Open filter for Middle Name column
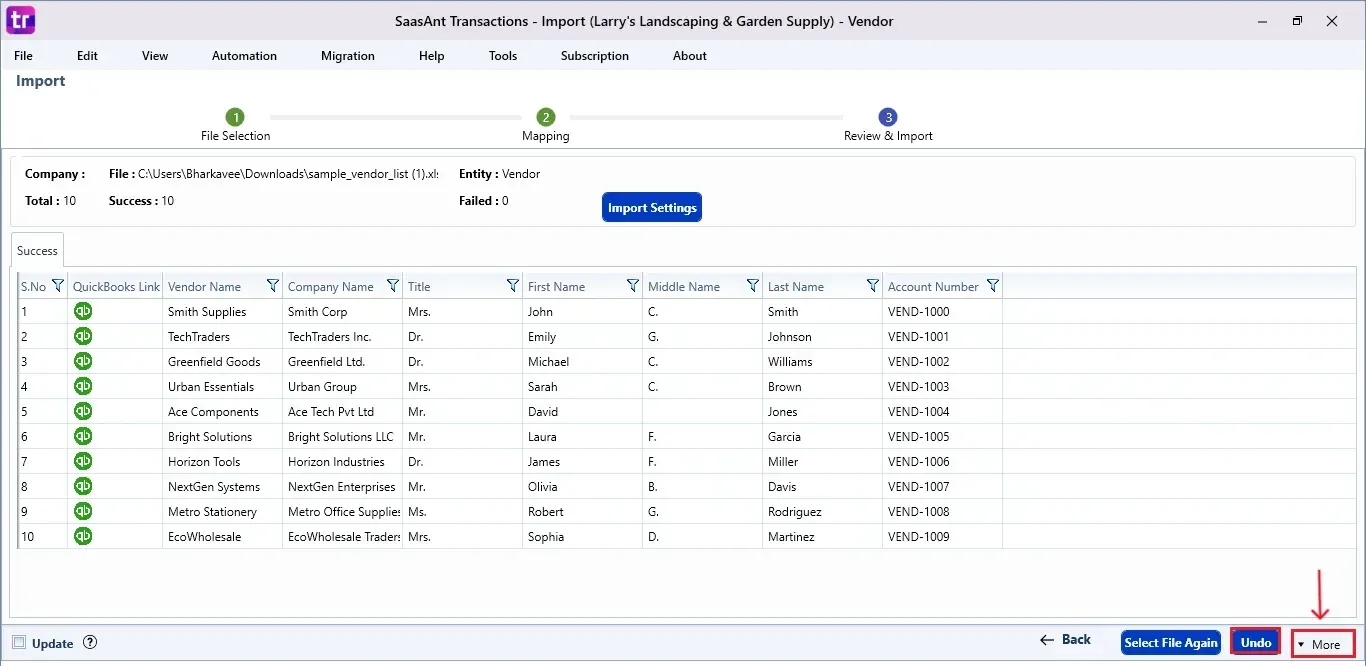Screen dimensions: 1366x666 752,286
